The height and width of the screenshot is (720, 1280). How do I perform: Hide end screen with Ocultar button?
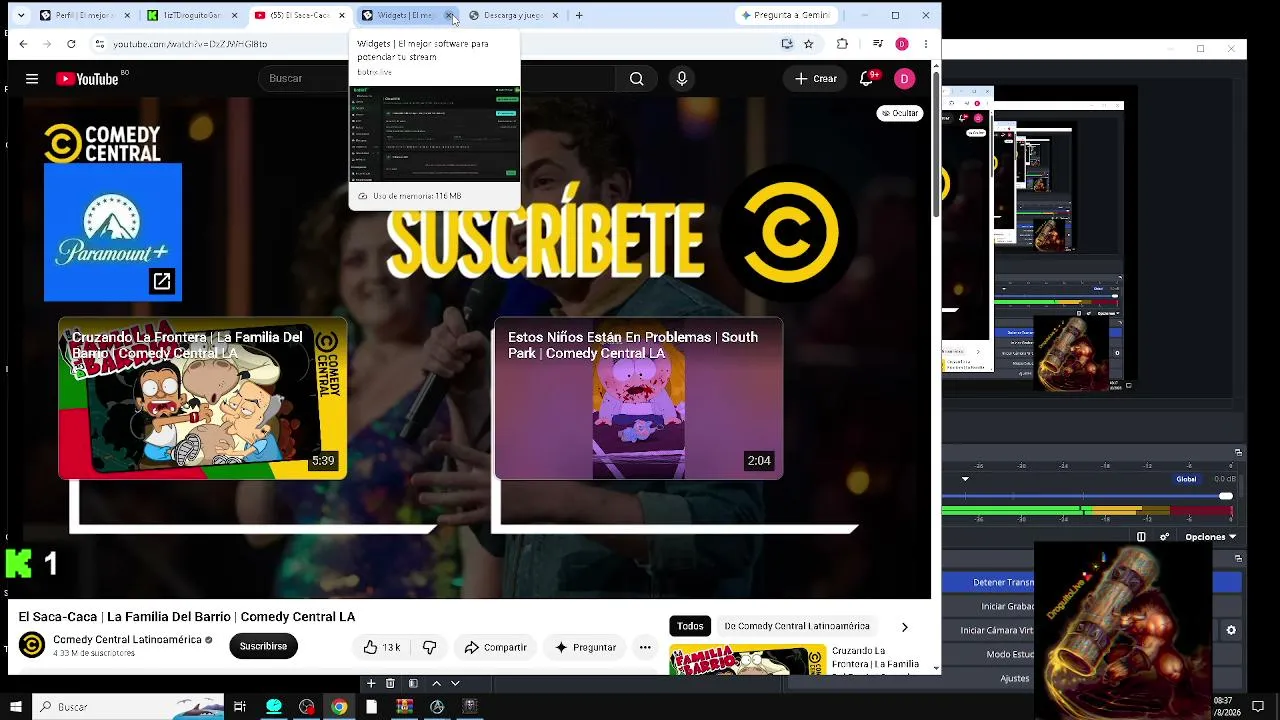click(899, 113)
